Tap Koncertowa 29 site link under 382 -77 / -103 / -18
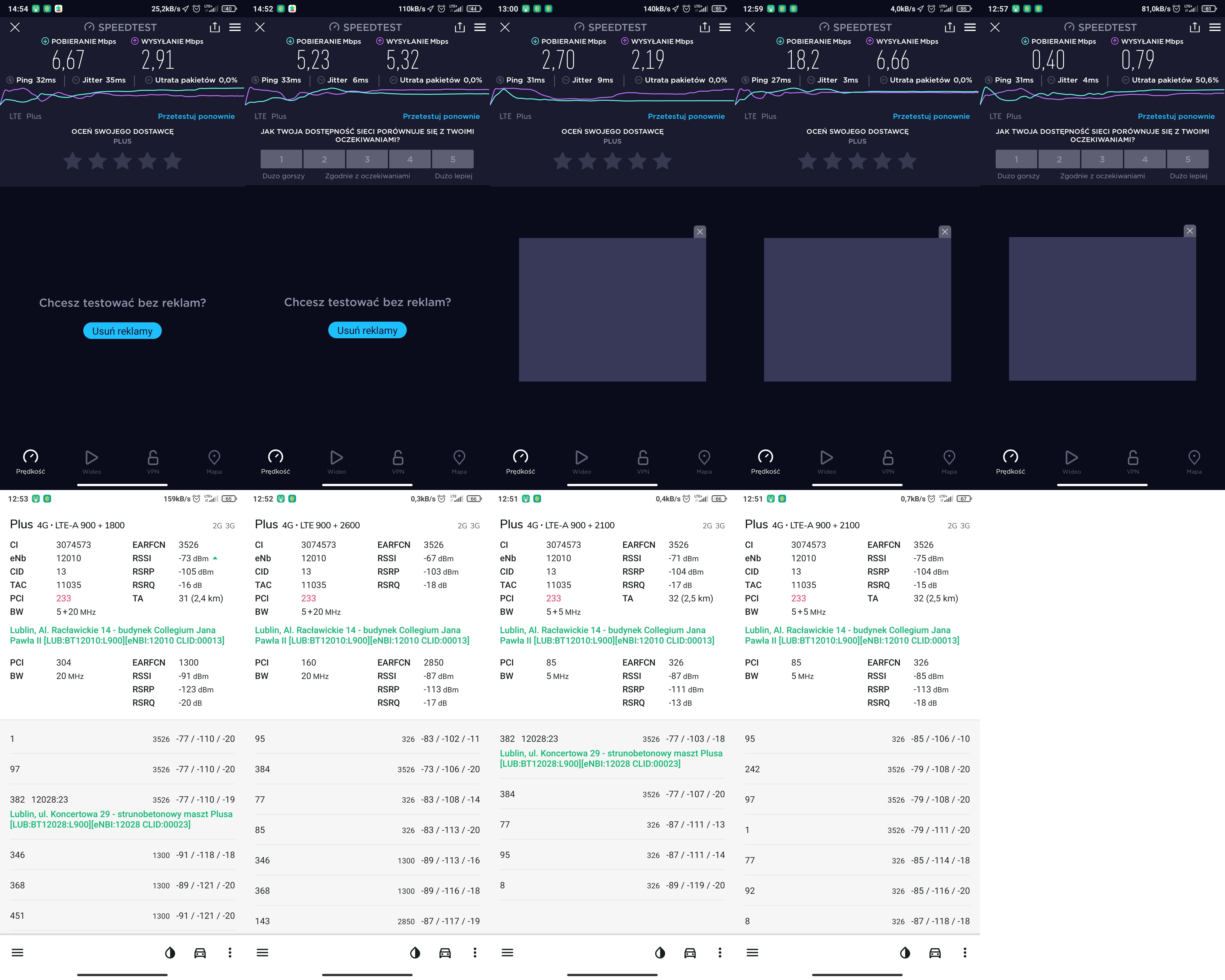This screenshot has width=1225, height=980. point(611,758)
